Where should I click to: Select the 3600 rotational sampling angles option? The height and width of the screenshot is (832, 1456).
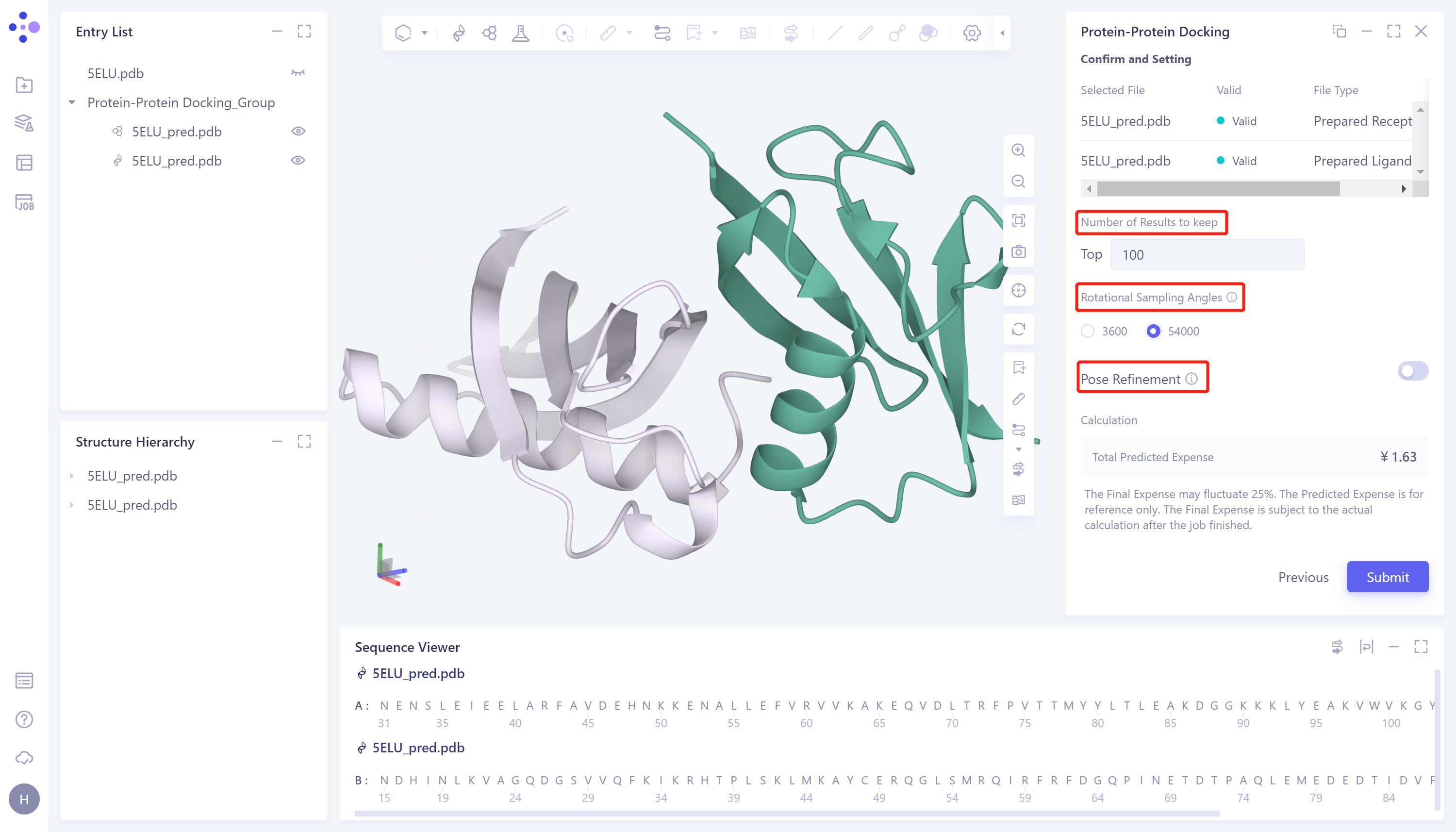(1088, 332)
